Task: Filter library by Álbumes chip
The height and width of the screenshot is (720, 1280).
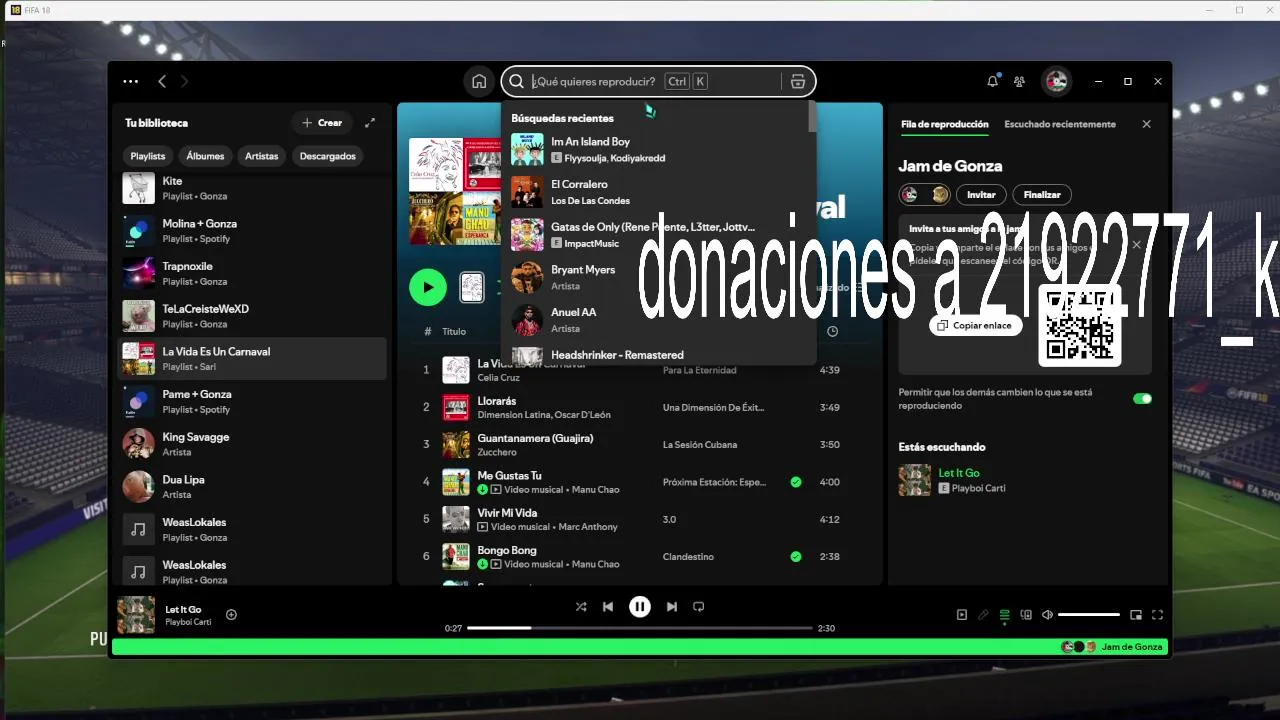Action: point(205,156)
